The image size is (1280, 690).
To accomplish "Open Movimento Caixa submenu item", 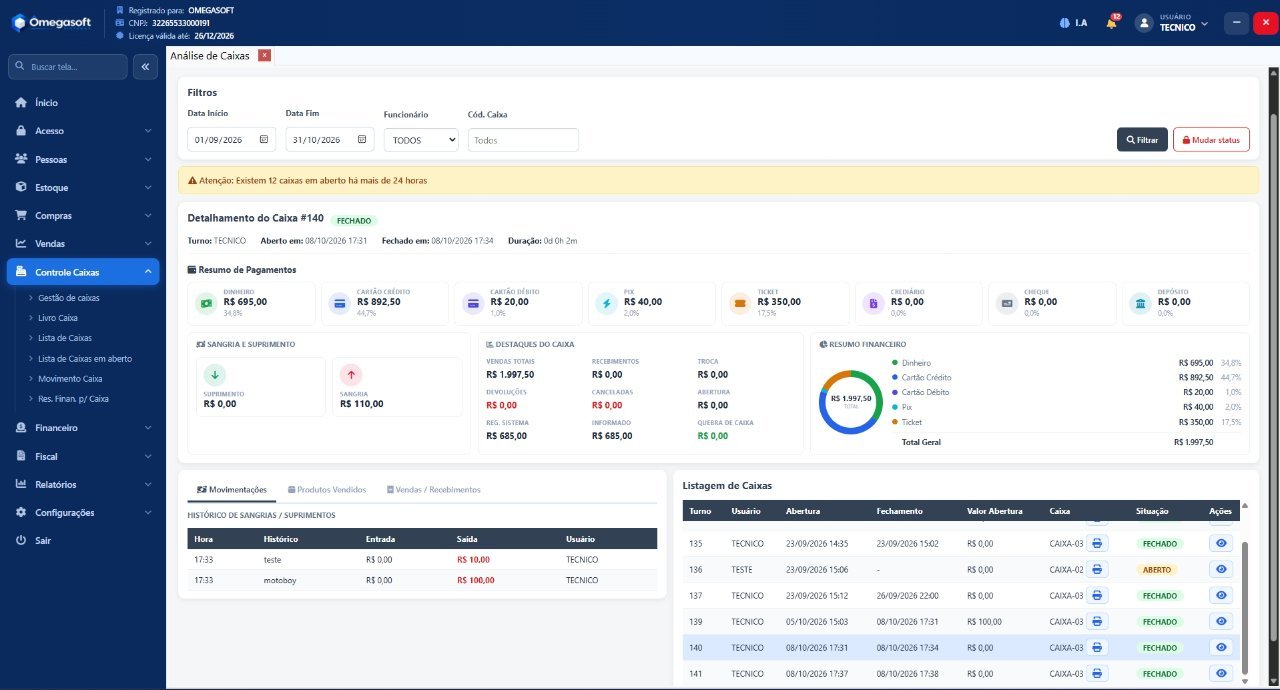I will click(x=70, y=379).
